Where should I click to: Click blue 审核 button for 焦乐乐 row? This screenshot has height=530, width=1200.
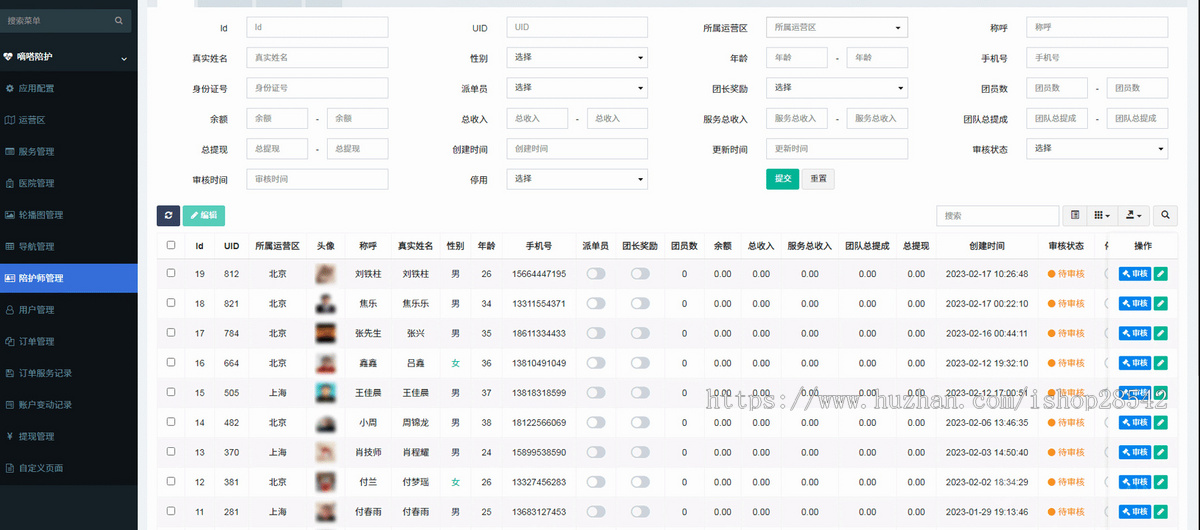(1135, 303)
